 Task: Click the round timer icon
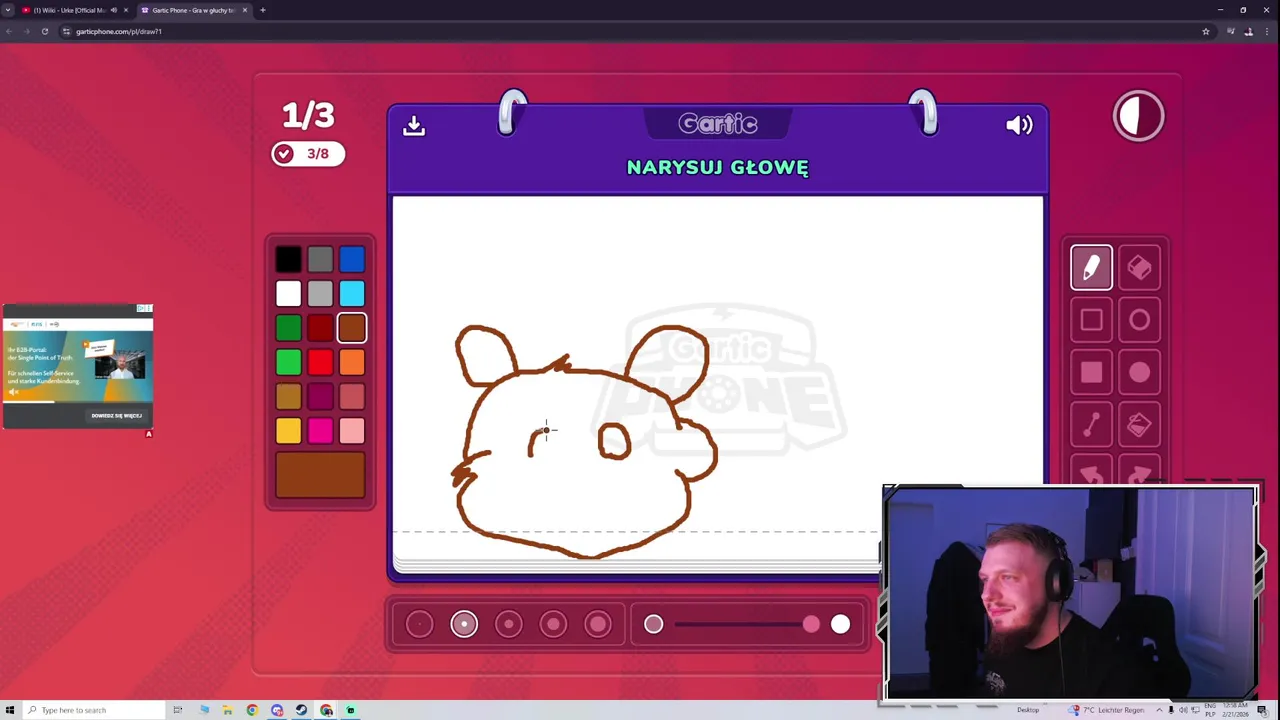click(x=1139, y=116)
